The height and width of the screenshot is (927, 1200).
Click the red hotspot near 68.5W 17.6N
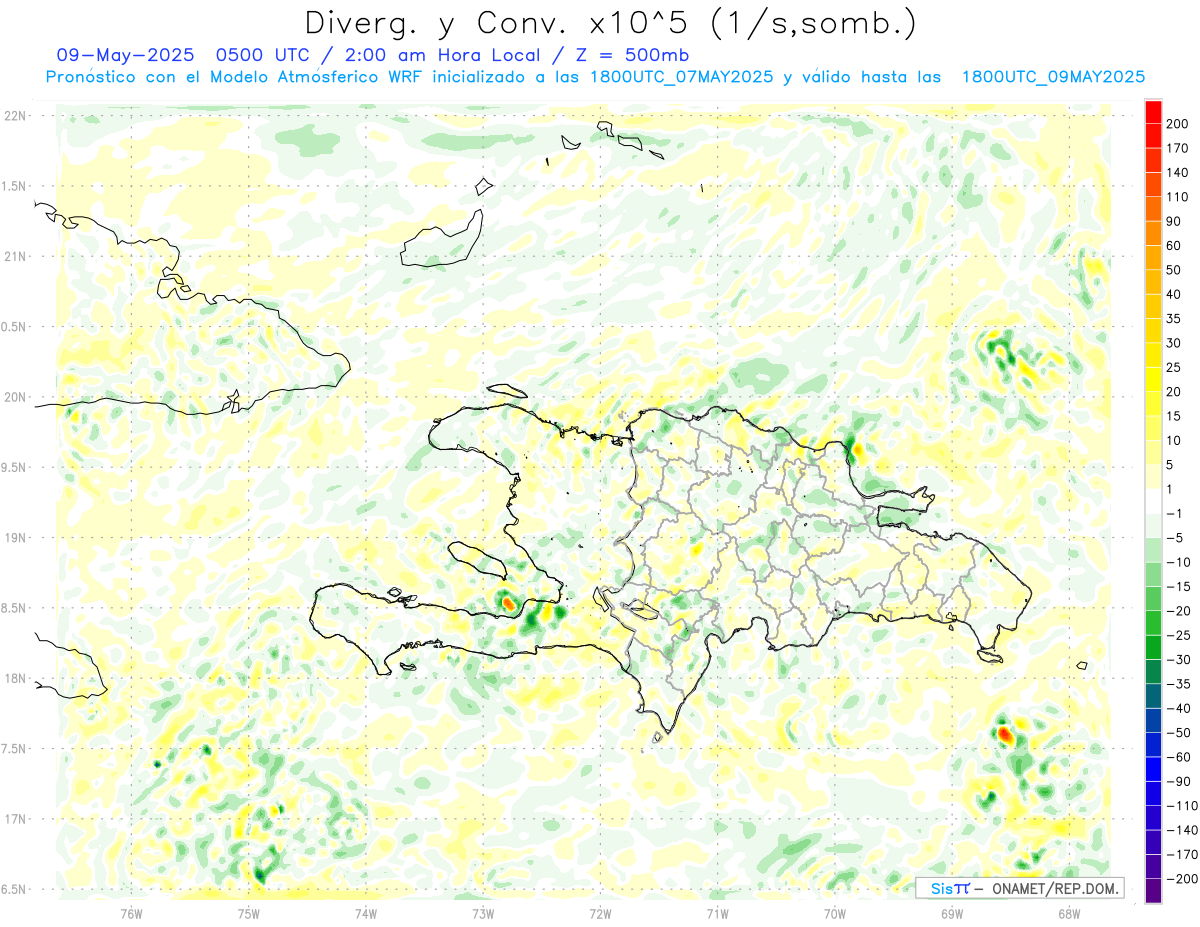pos(1005,734)
